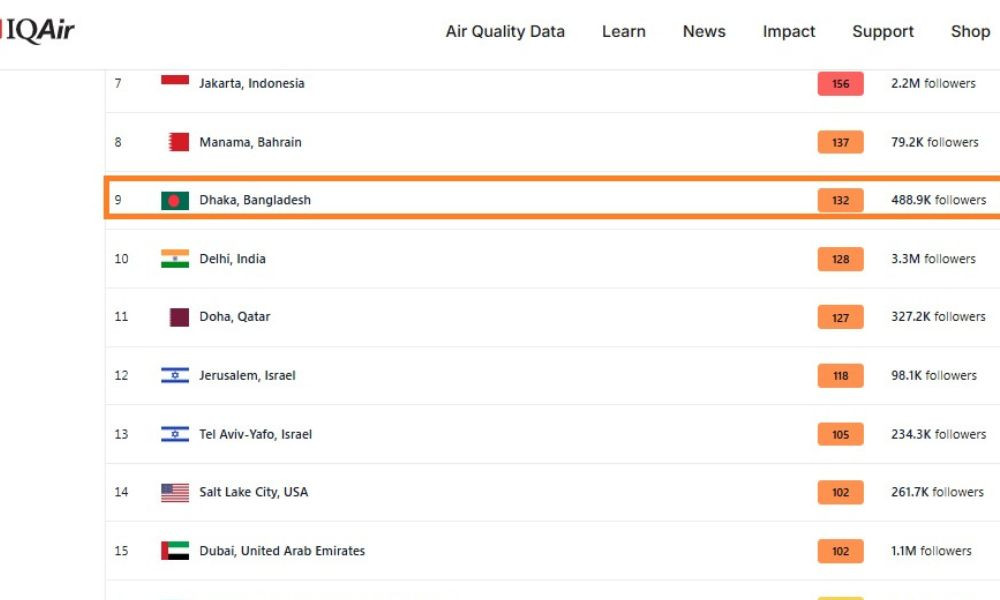The width and height of the screenshot is (1000, 600).
Task: Open the Shop page
Action: tap(970, 31)
